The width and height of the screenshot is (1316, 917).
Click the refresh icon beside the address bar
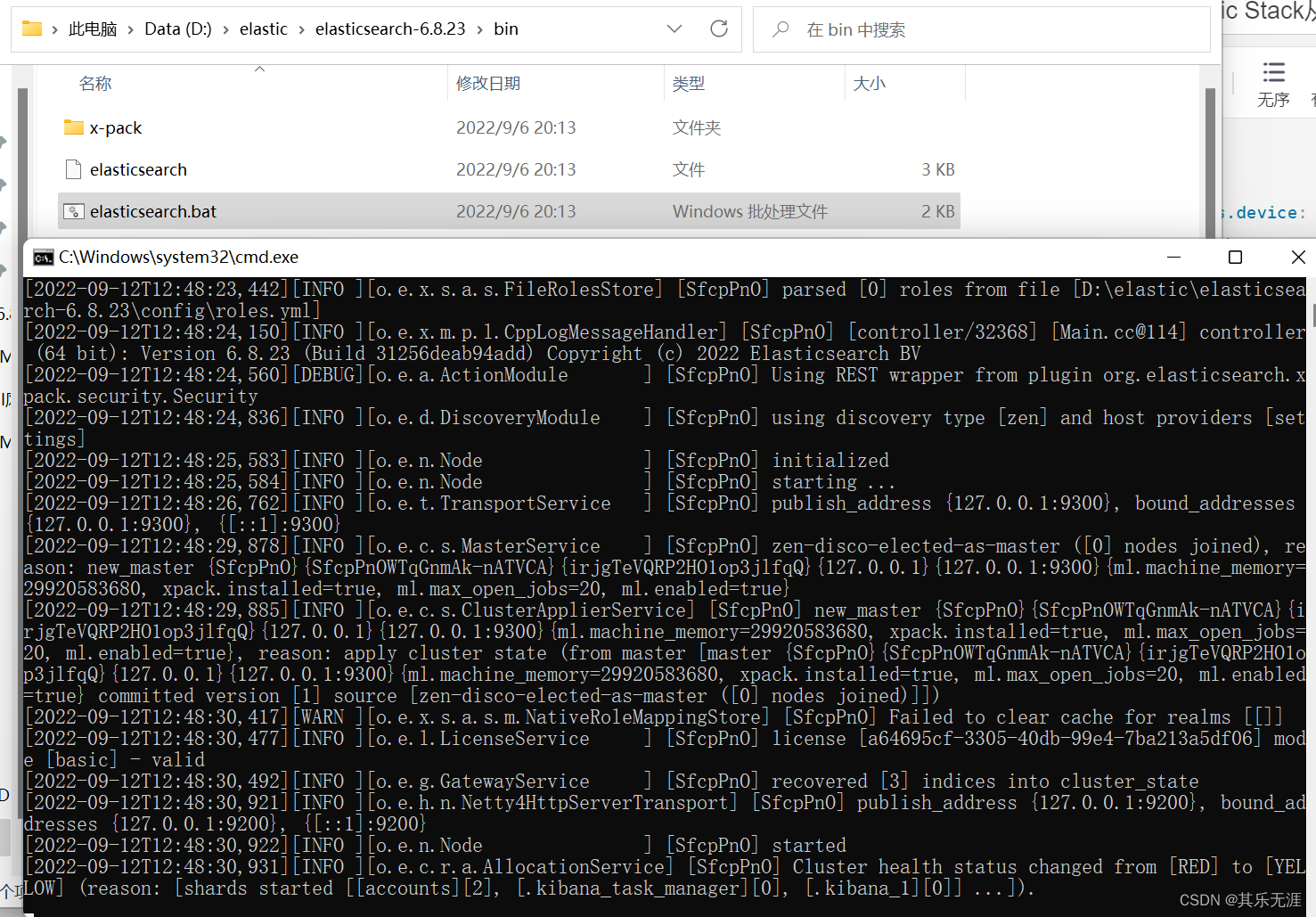(719, 28)
